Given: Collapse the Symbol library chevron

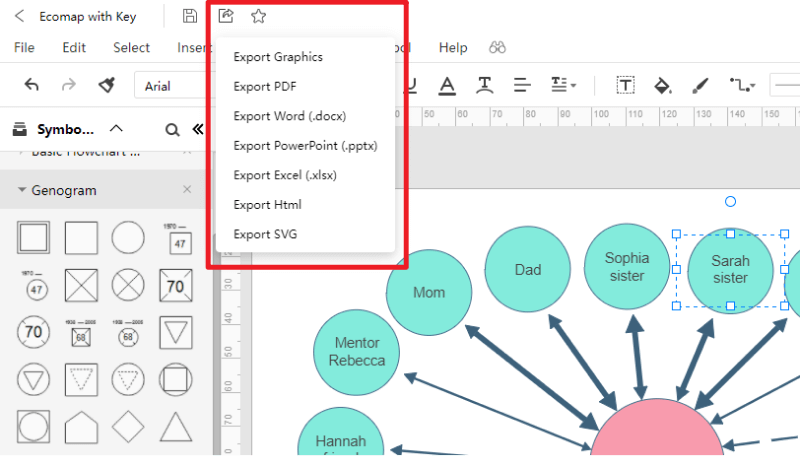Looking at the screenshot, I should [x=116, y=129].
